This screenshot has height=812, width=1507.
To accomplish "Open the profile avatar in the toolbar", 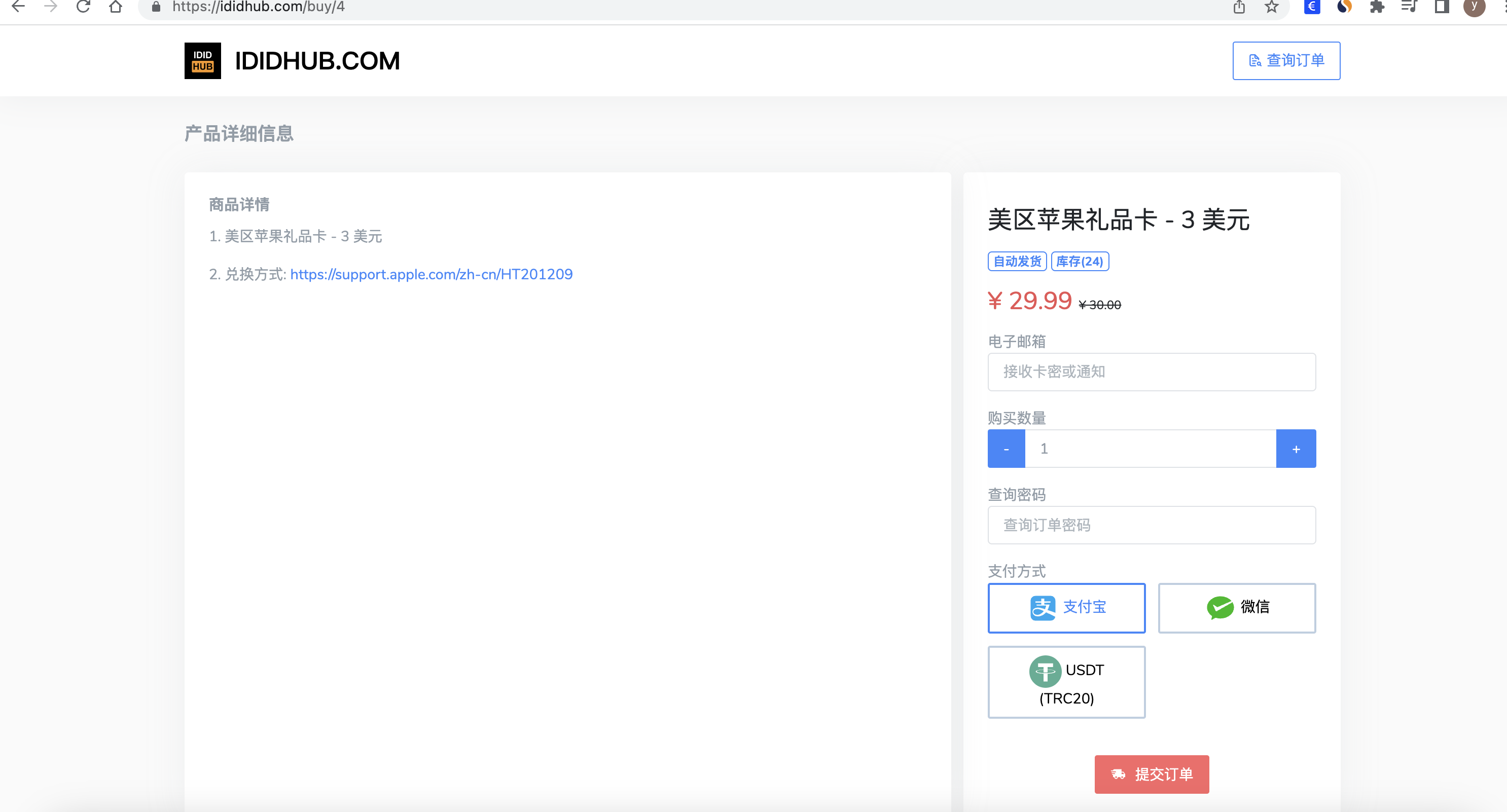I will (1474, 7).
